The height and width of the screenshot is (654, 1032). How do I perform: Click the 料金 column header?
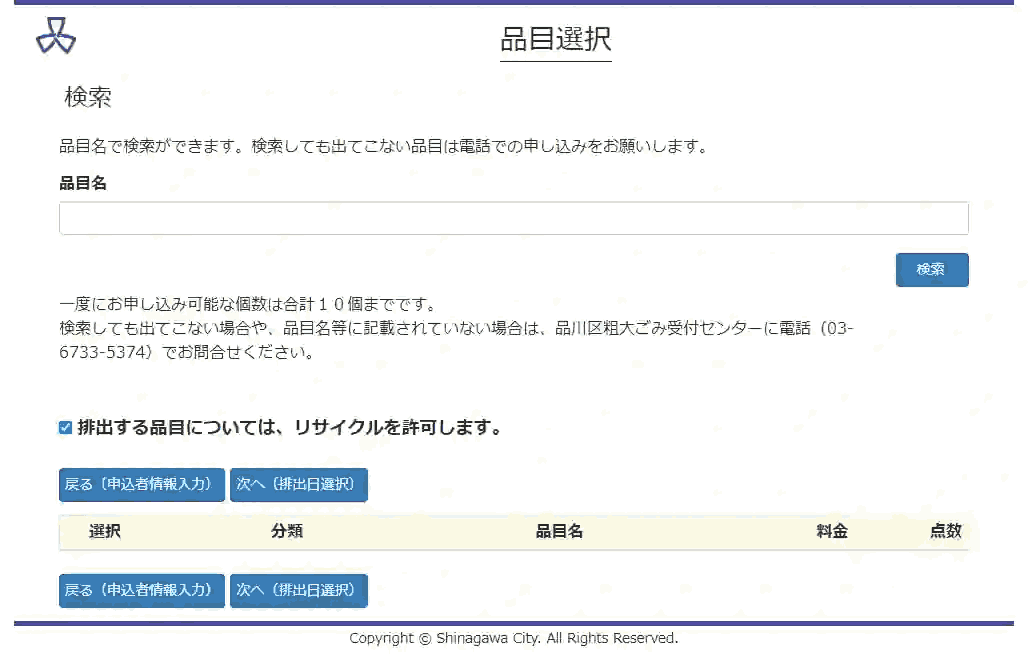pos(832,532)
